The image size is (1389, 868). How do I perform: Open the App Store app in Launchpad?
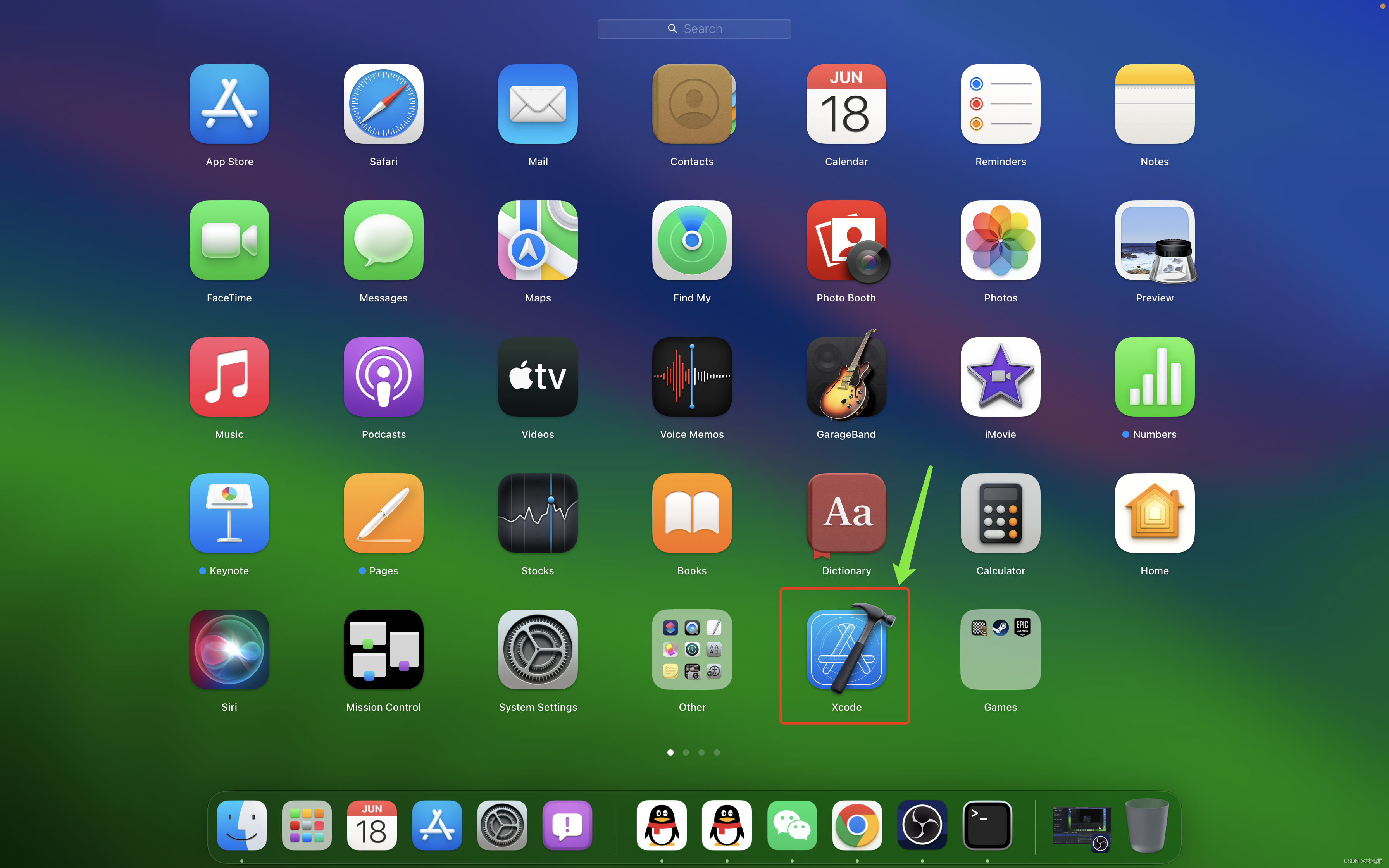click(229, 104)
